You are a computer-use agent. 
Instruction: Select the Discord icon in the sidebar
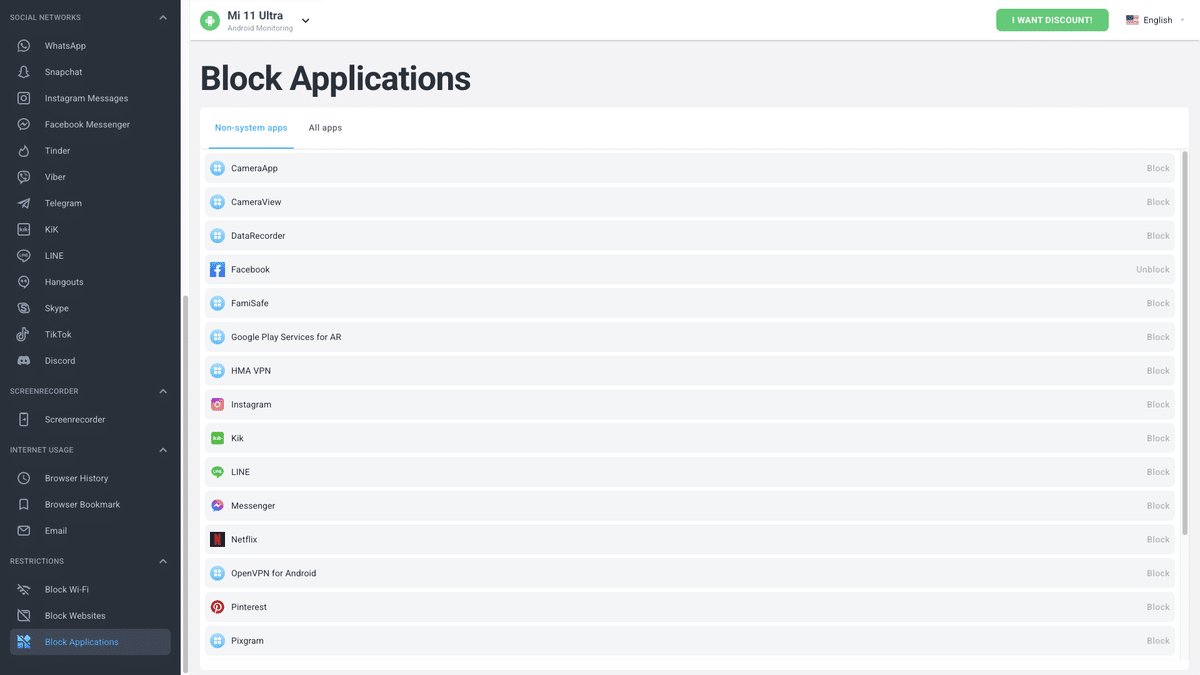pyautogui.click(x=22, y=360)
